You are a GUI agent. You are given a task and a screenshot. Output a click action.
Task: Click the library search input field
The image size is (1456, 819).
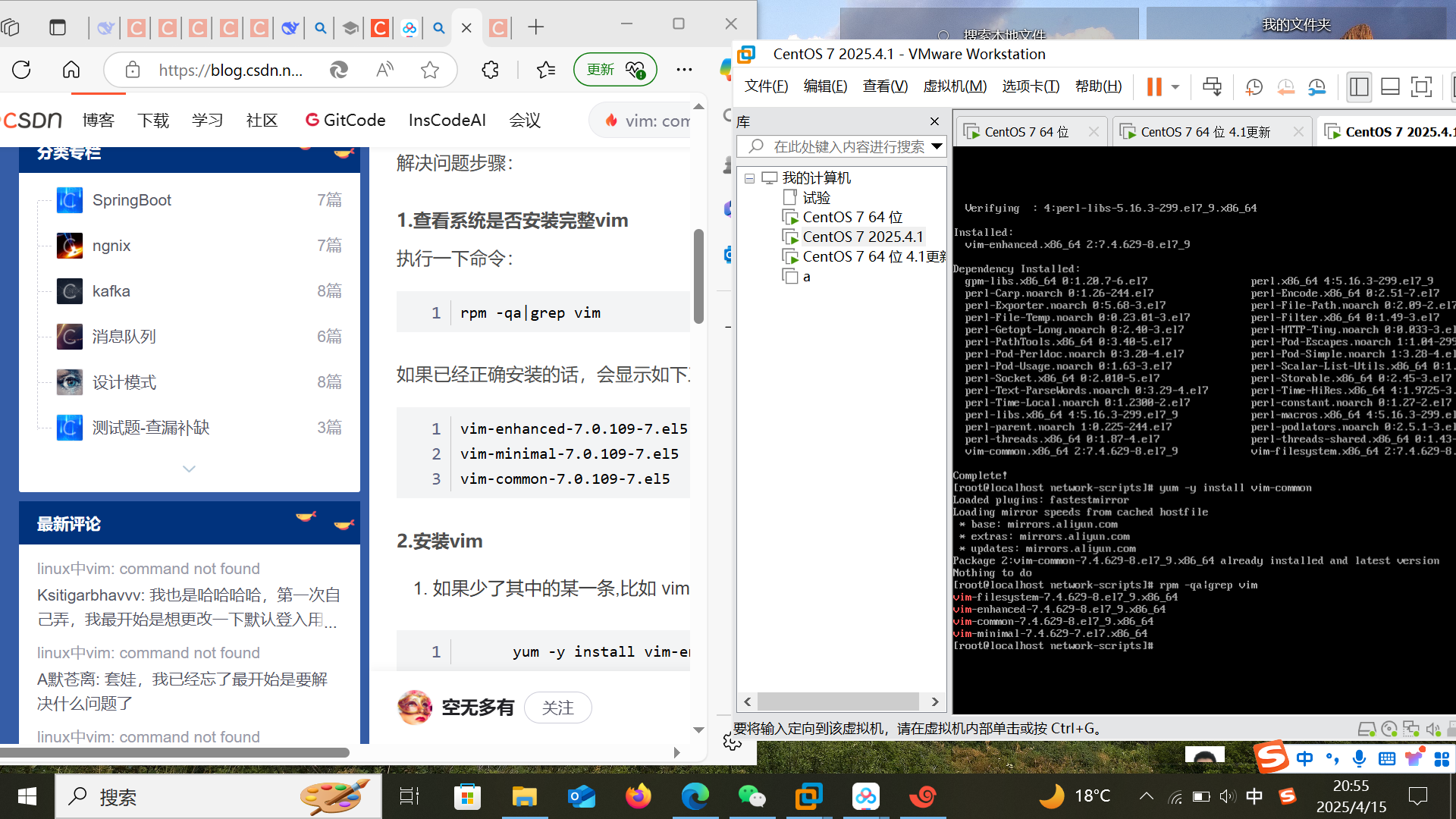click(x=848, y=146)
